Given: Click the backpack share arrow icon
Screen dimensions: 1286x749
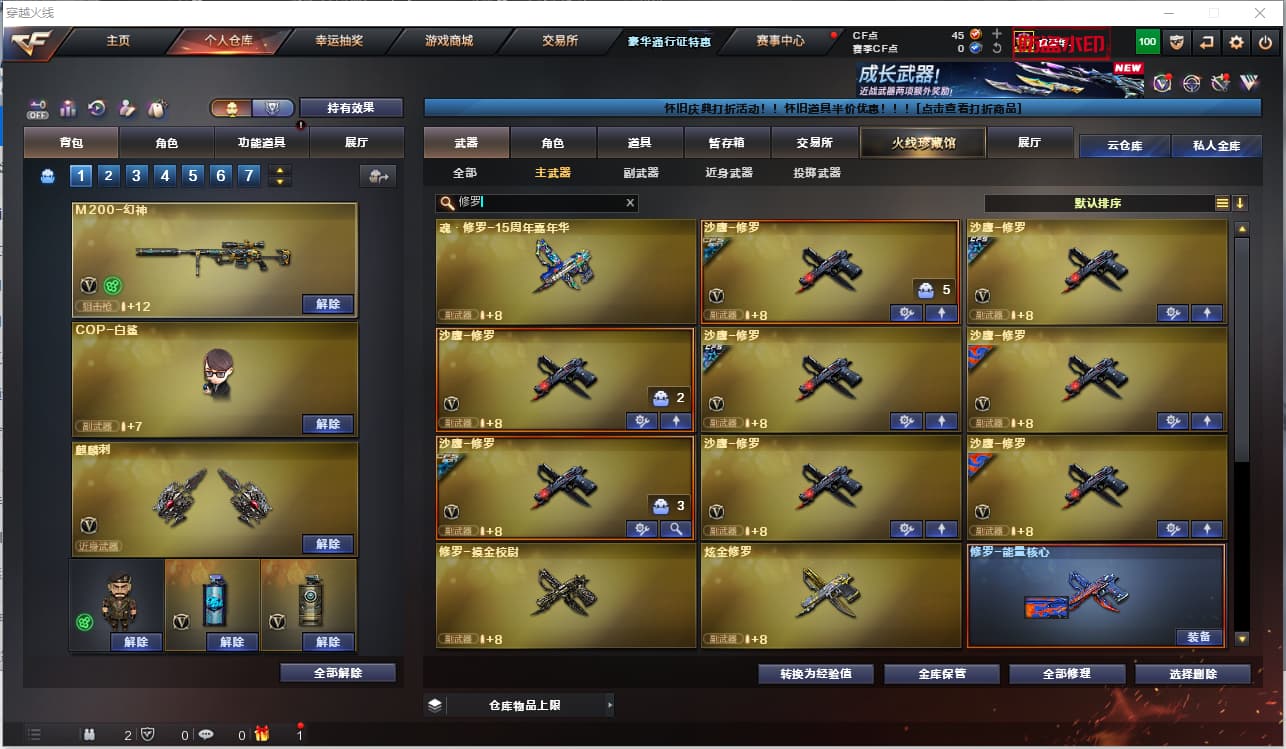Looking at the screenshot, I should pos(378,177).
